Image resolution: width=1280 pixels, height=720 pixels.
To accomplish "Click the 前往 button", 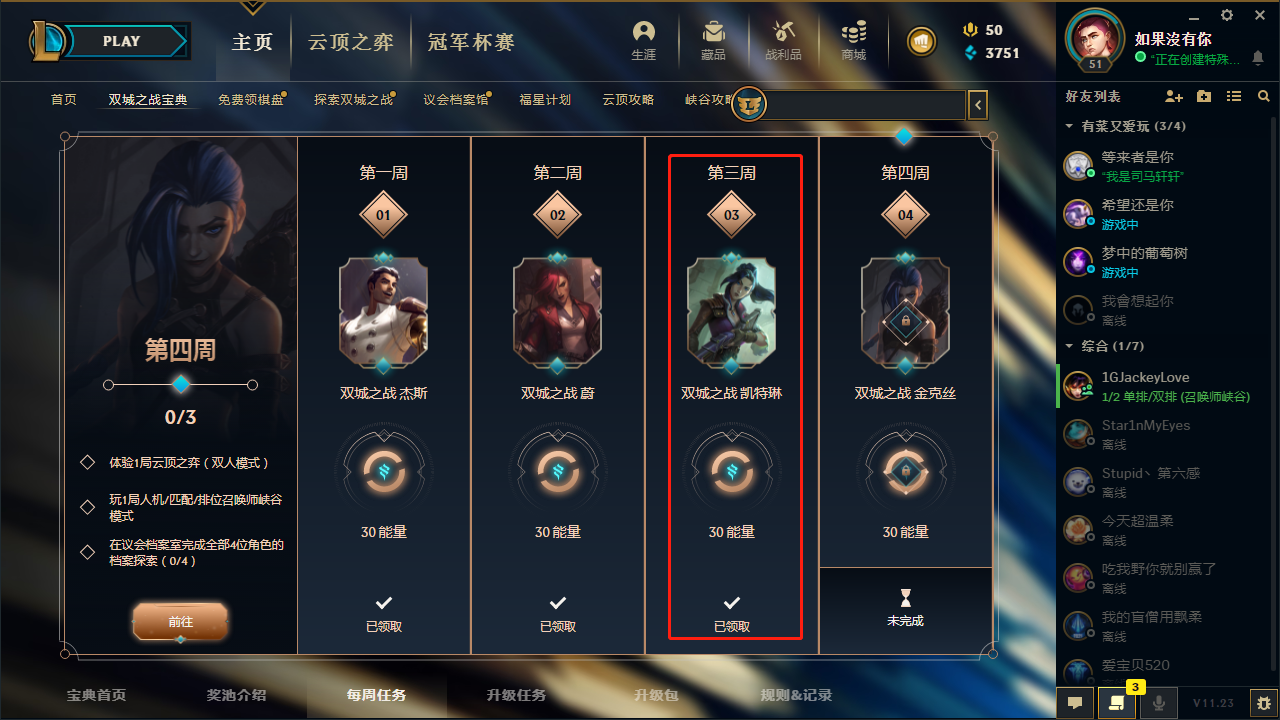I will coord(180,621).
